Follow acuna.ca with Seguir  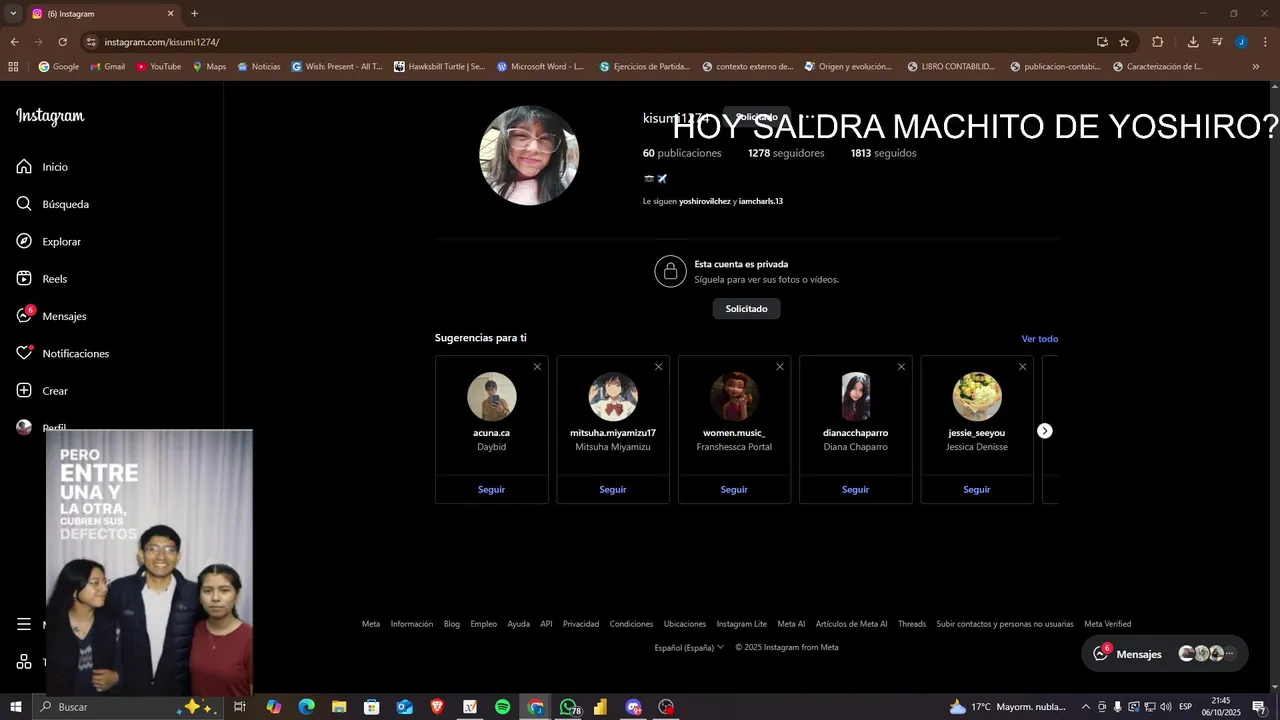pyautogui.click(x=491, y=490)
